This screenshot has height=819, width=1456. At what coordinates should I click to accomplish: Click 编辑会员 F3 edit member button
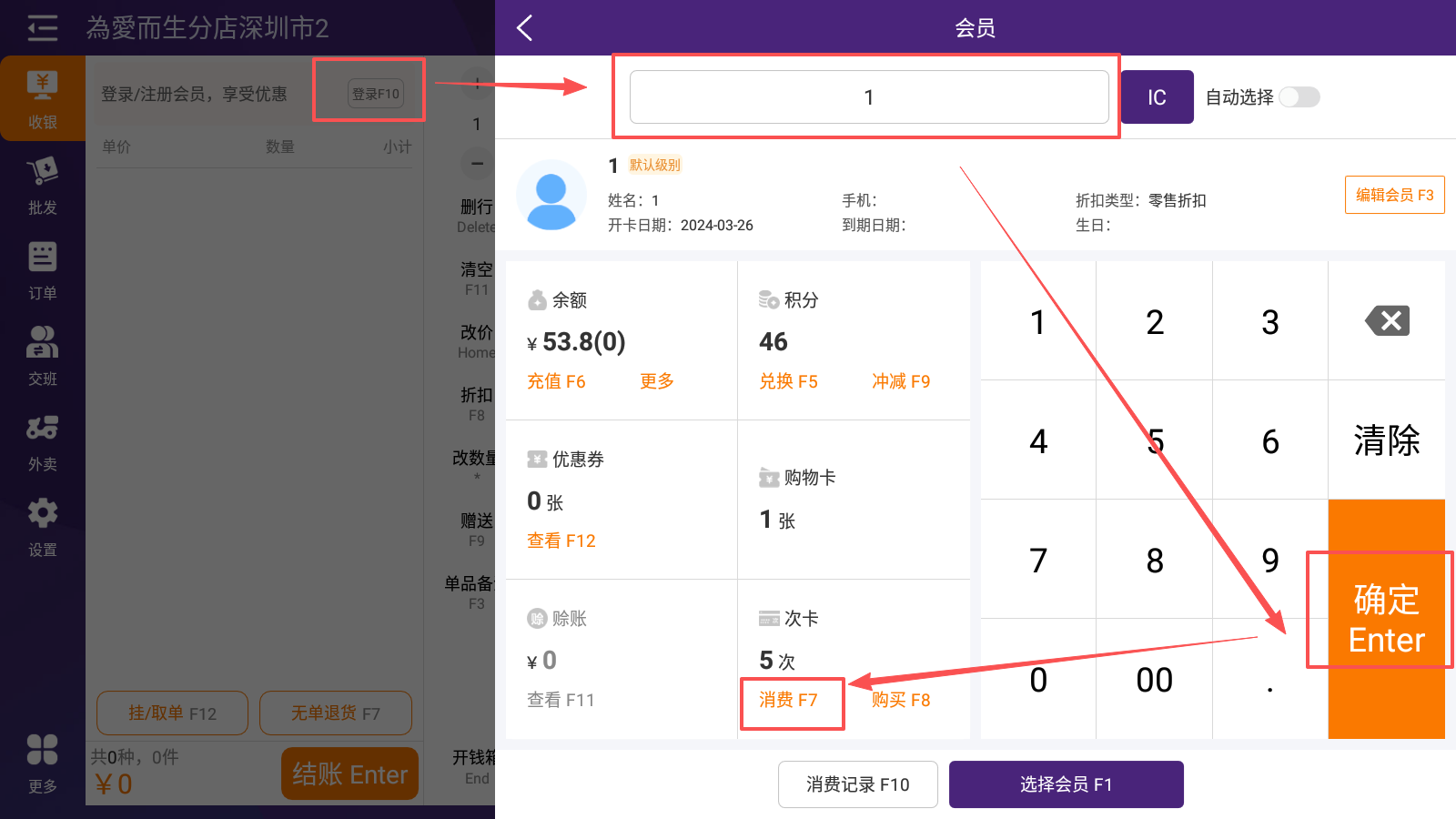tap(1394, 195)
